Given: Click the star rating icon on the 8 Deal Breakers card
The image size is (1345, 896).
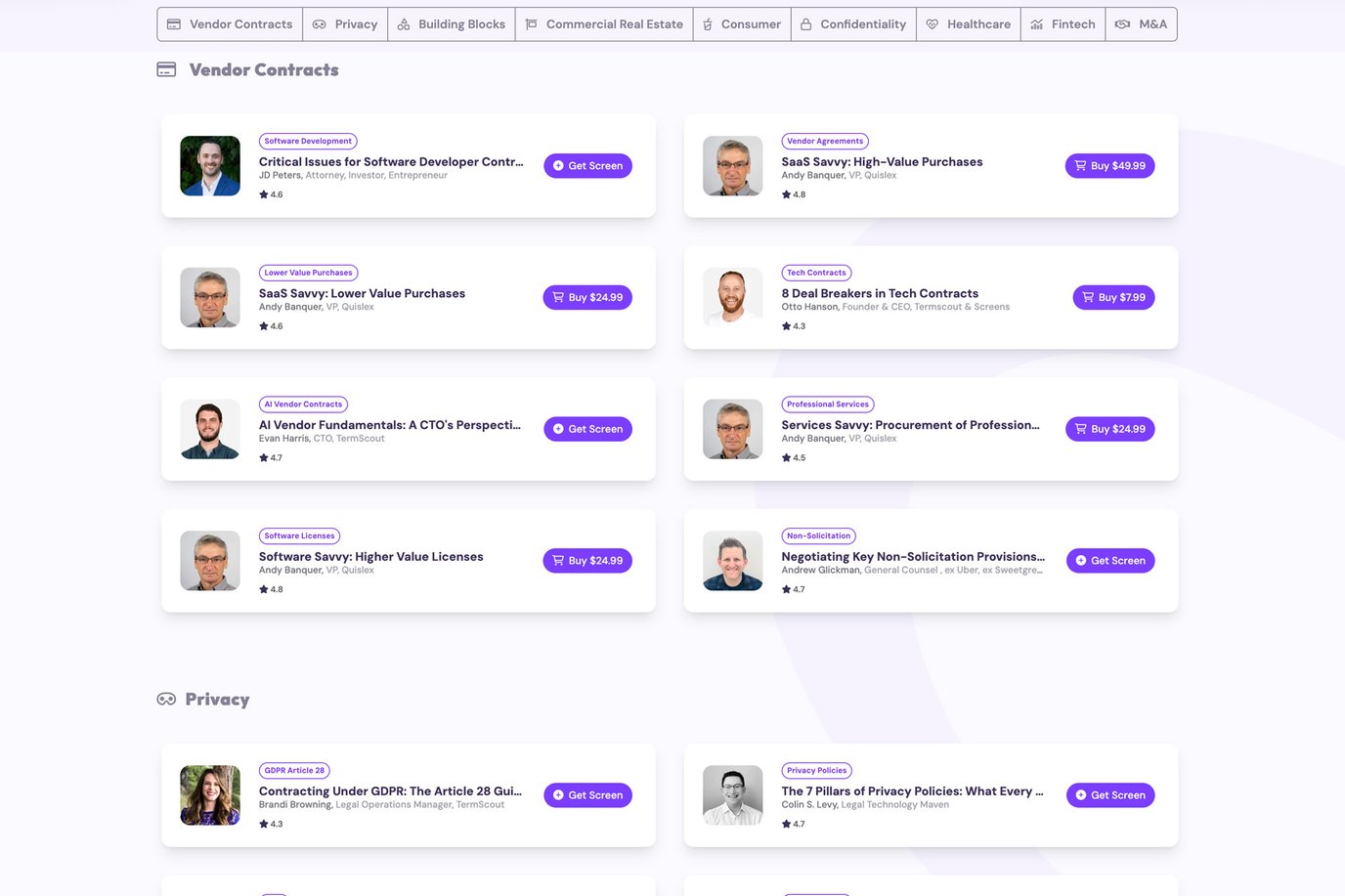Looking at the screenshot, I should [x=785, y=325].
